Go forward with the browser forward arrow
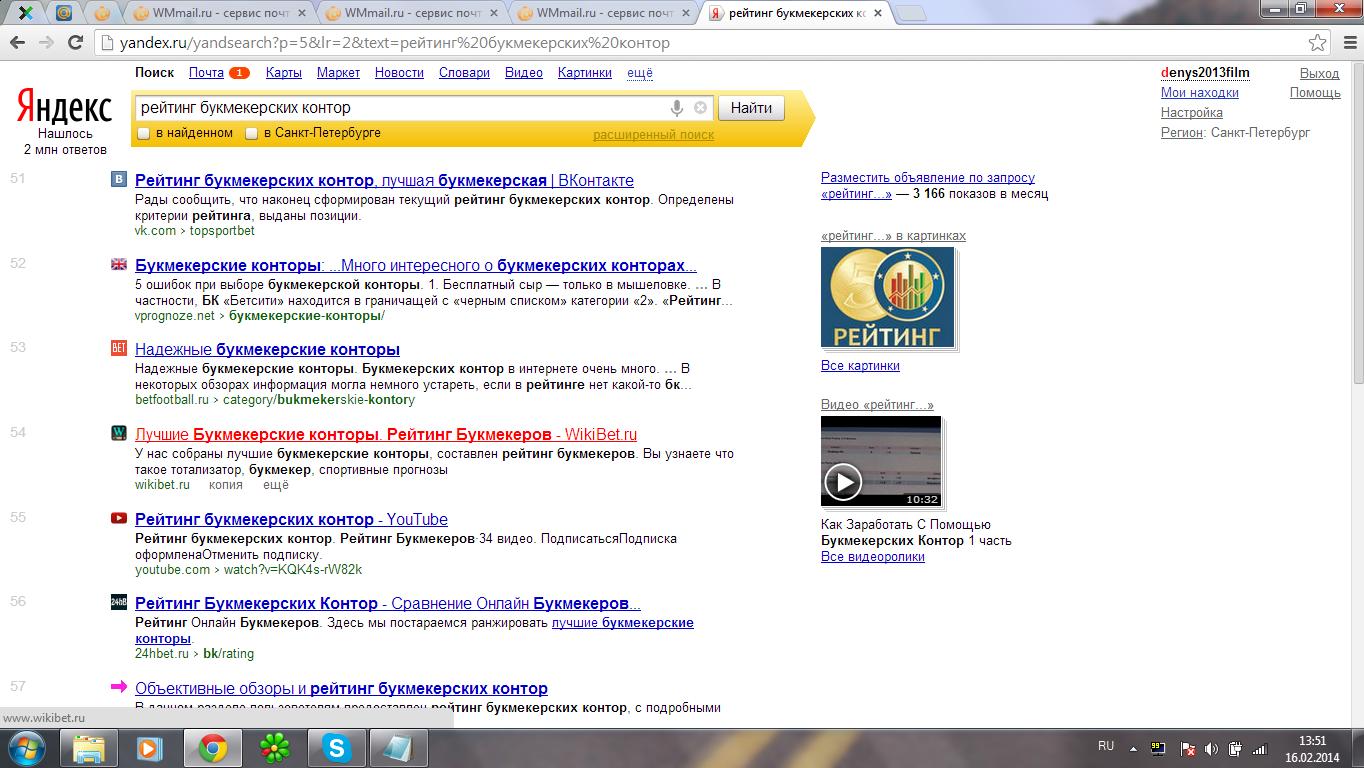This screenshot has height=768, width=1364. pos(46,43)
